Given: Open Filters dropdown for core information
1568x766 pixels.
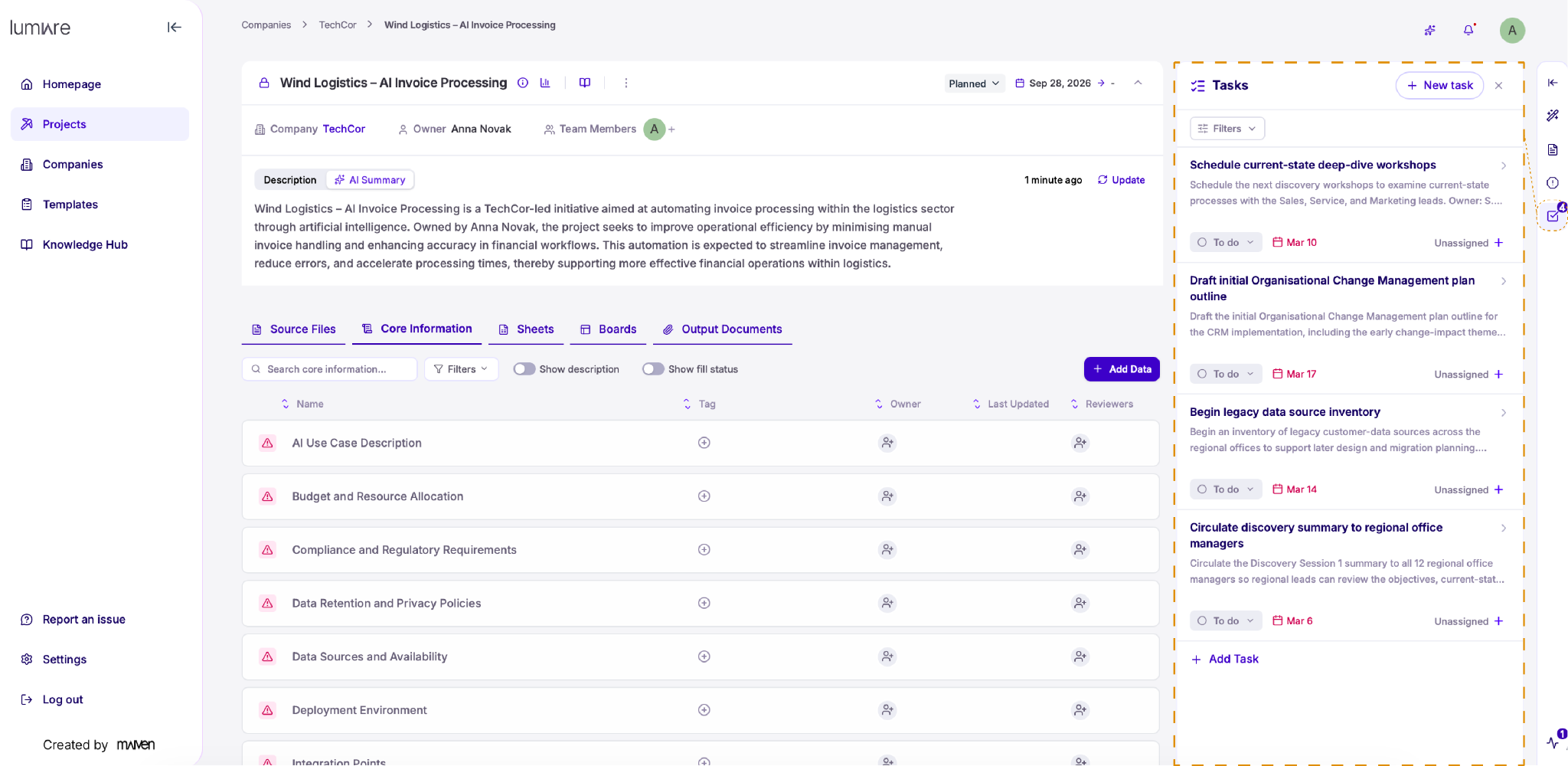Looking at the screenshot, I should 461,369.
